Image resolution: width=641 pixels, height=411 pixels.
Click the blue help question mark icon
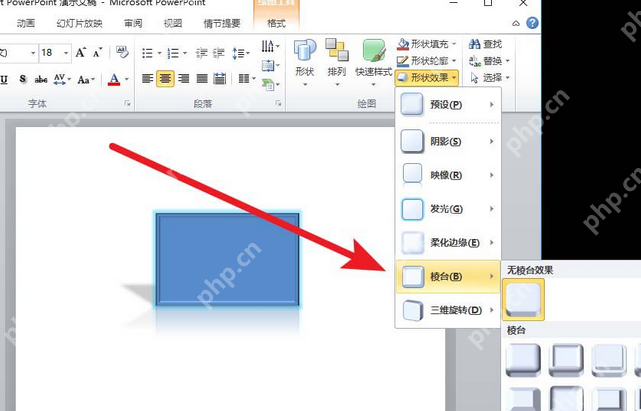pyautogui.click(x=532, y=23)
